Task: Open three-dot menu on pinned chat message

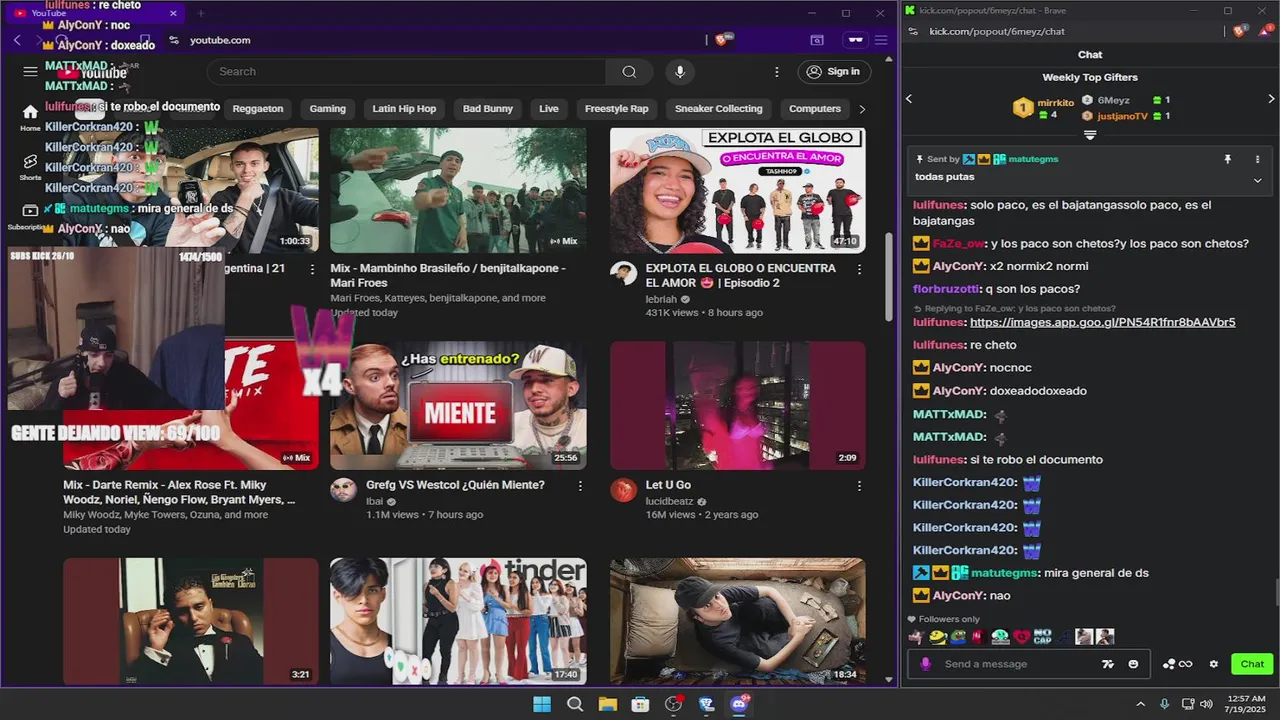Action: (1258, 159)
